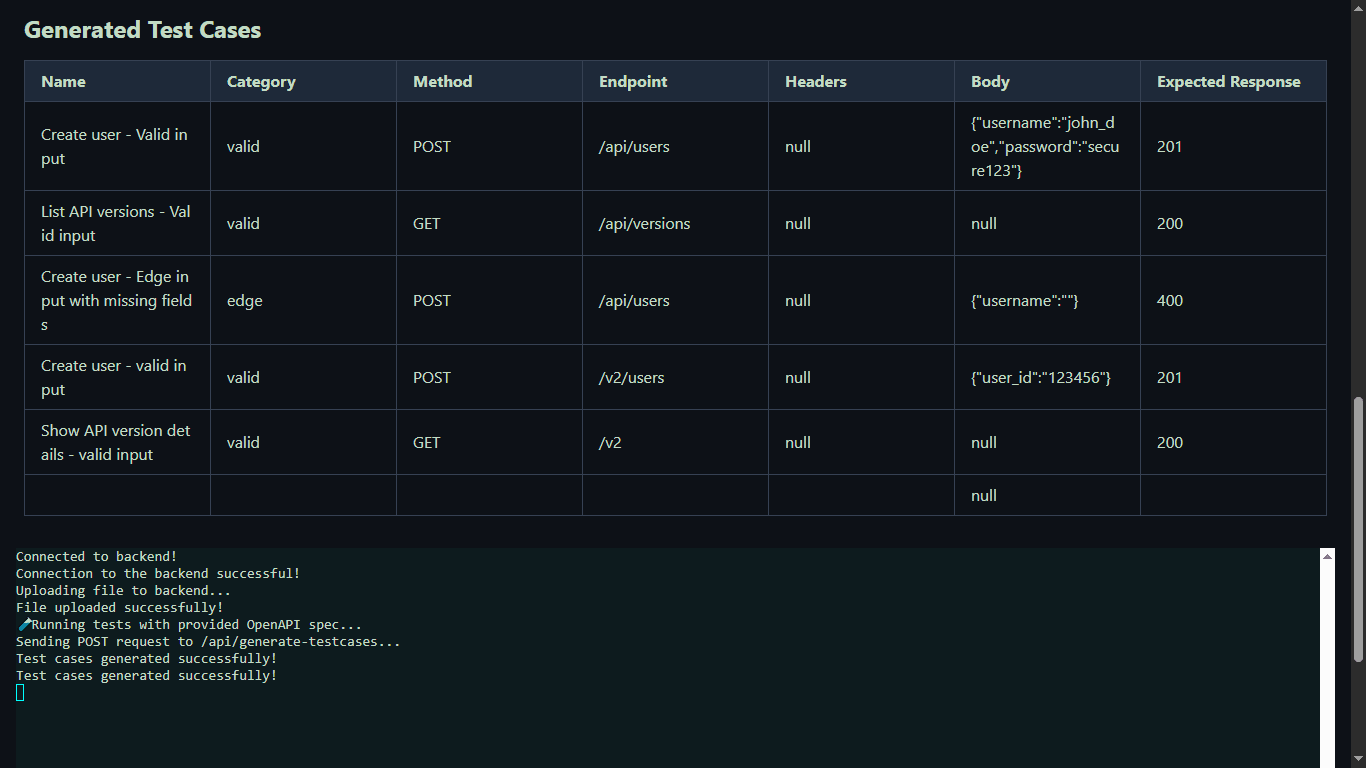Click the Uploading file to backend line
The width and height of the screenshot is (1366, 768).
click(123, 590)
